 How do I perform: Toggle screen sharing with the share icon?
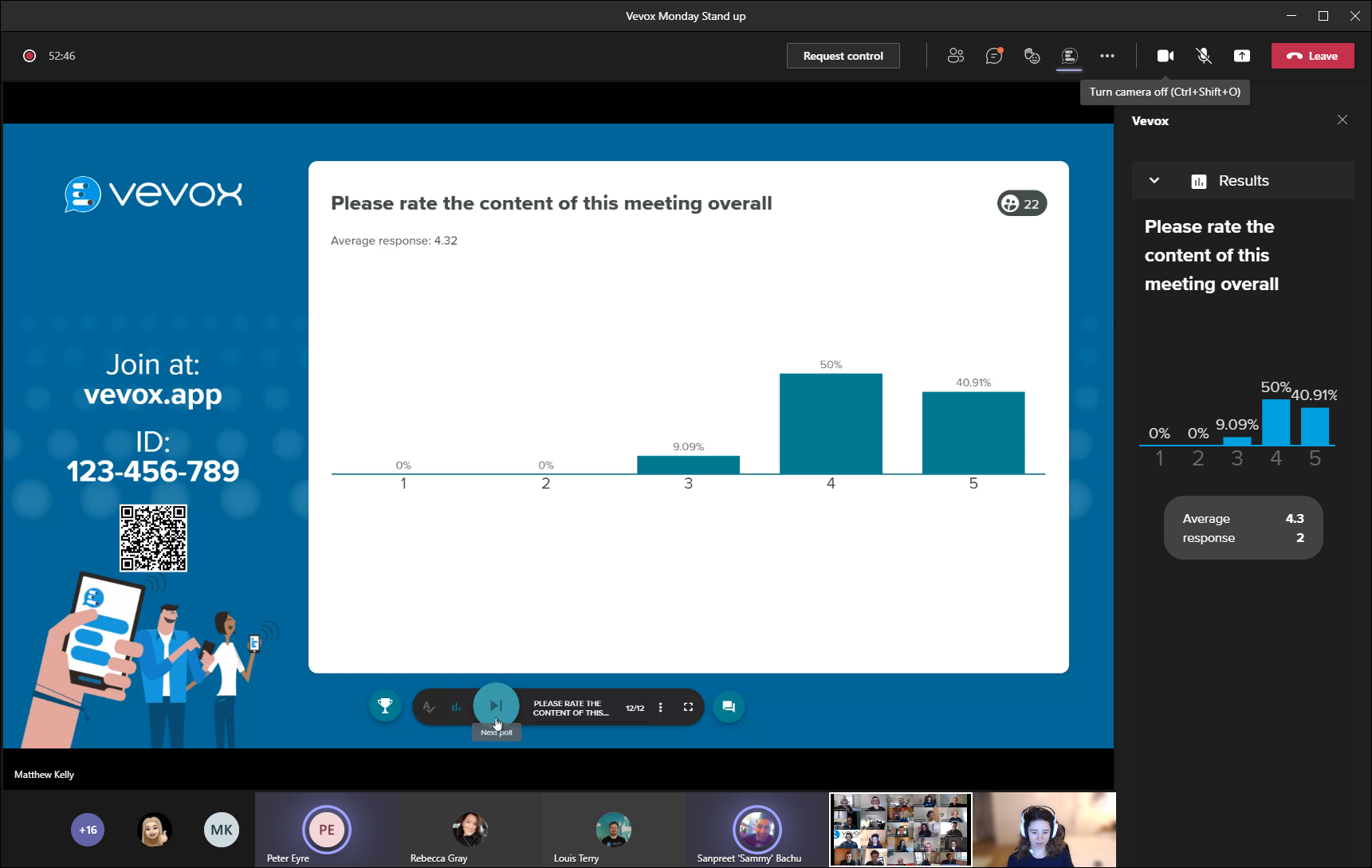coord(1241,56)
